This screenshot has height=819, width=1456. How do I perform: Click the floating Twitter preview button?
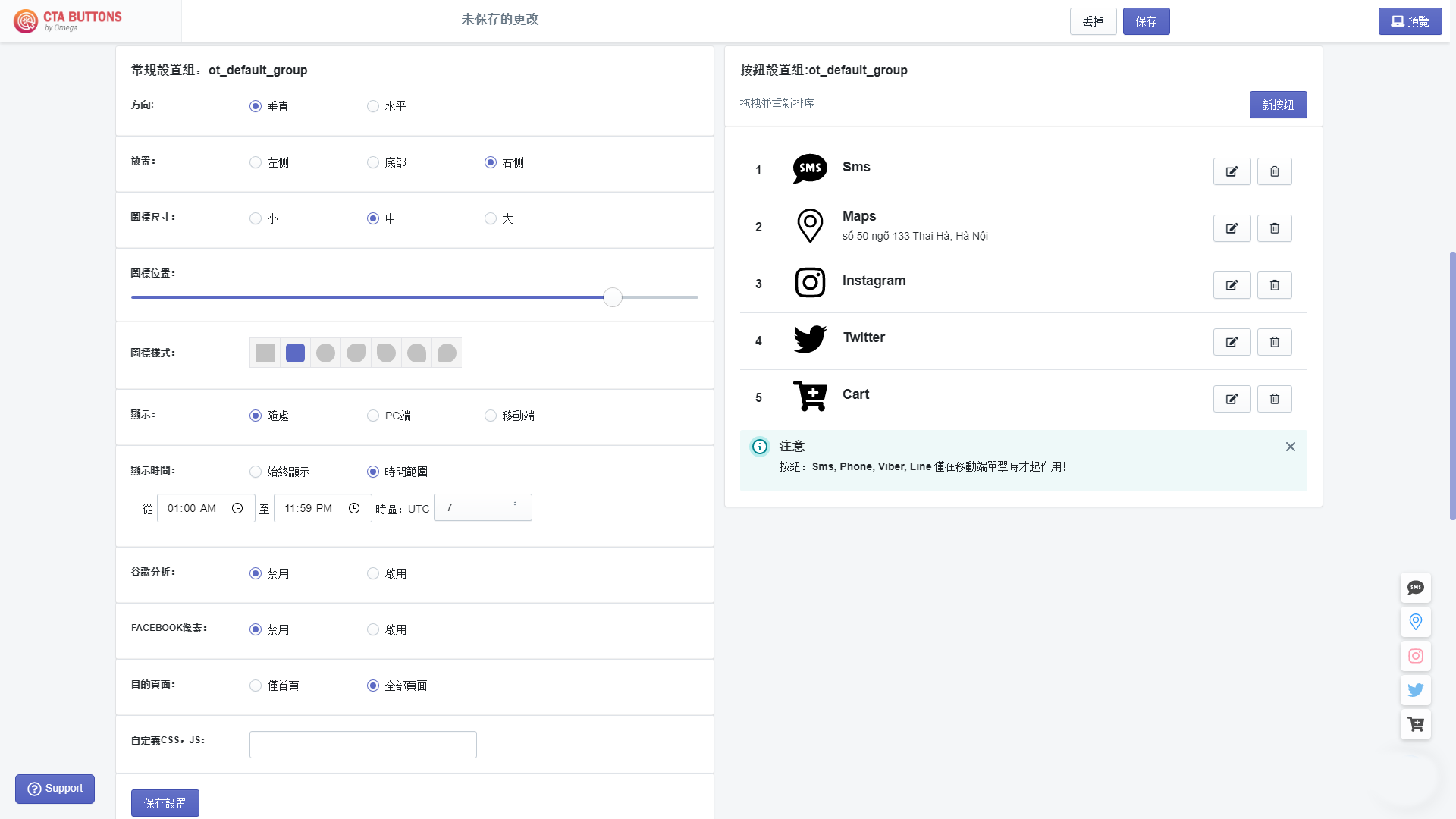1415,690
